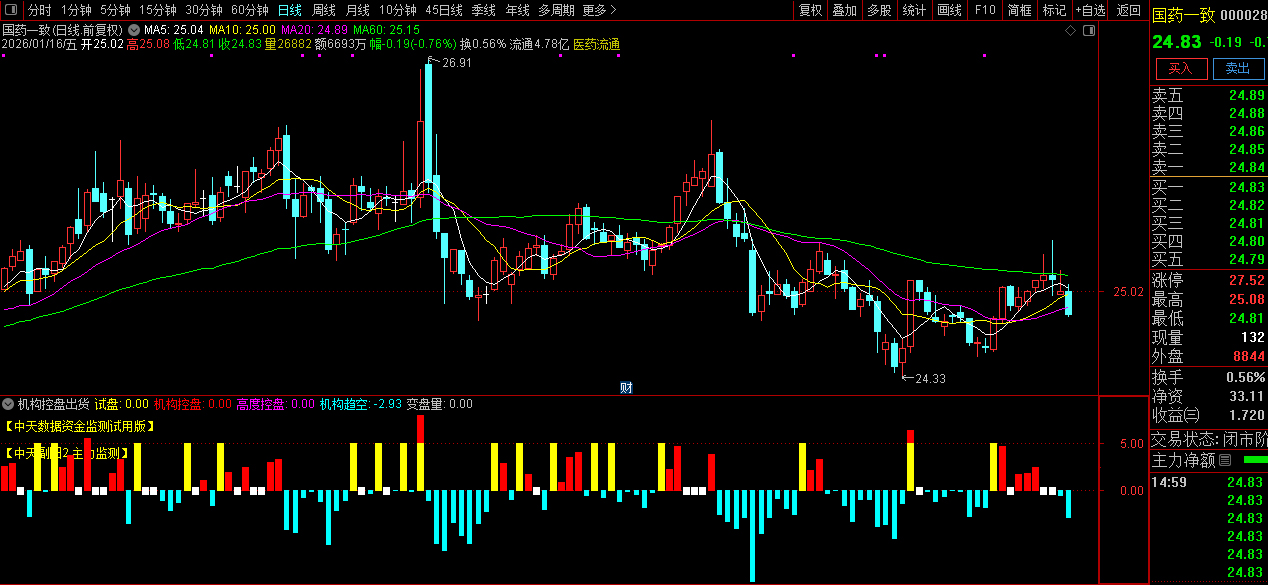Select the 60分钟 period tab
Screen dimensions: 1268x585
pos(249,10)
